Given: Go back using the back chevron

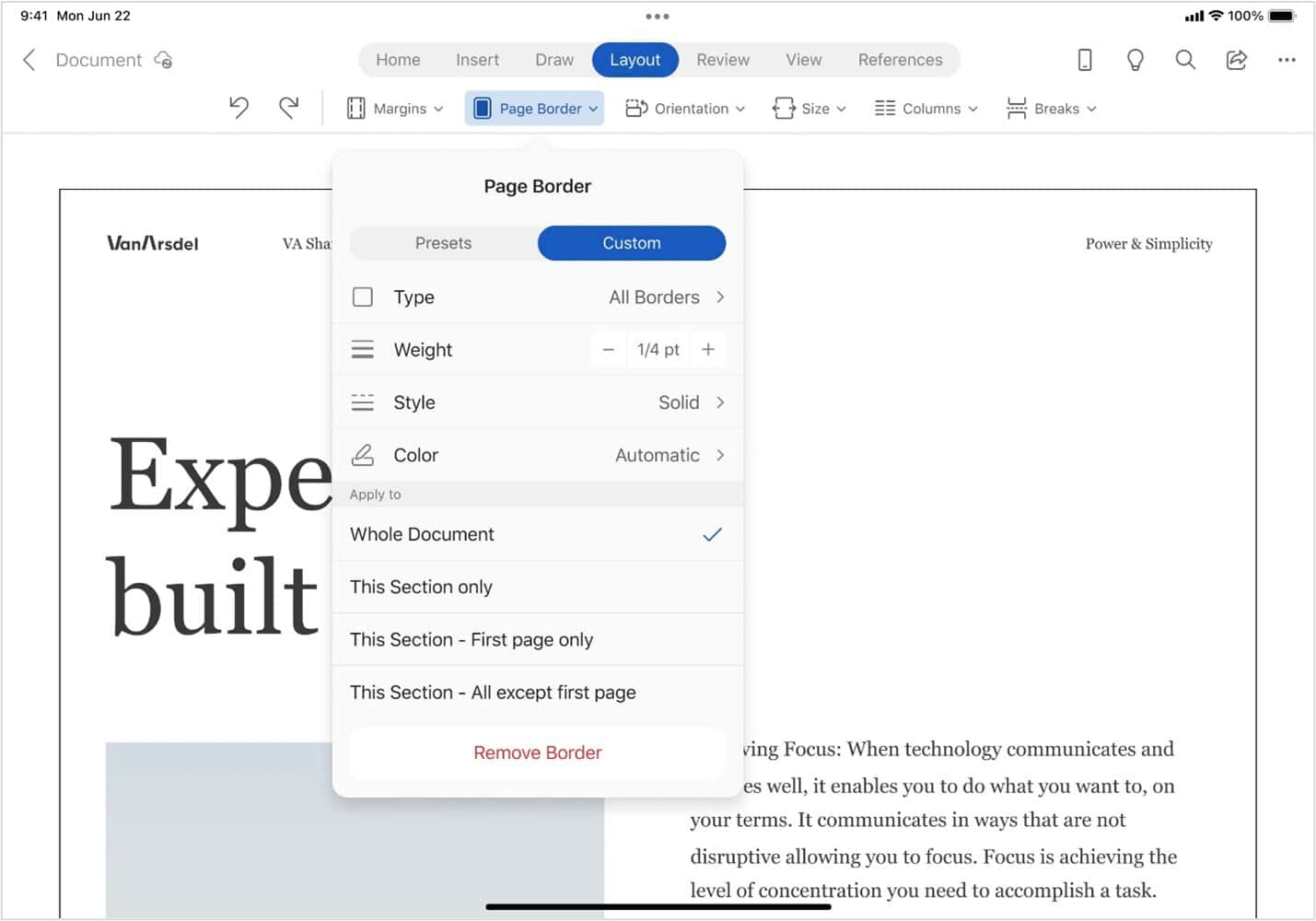Looking at the screenshot, I should 29,60.
